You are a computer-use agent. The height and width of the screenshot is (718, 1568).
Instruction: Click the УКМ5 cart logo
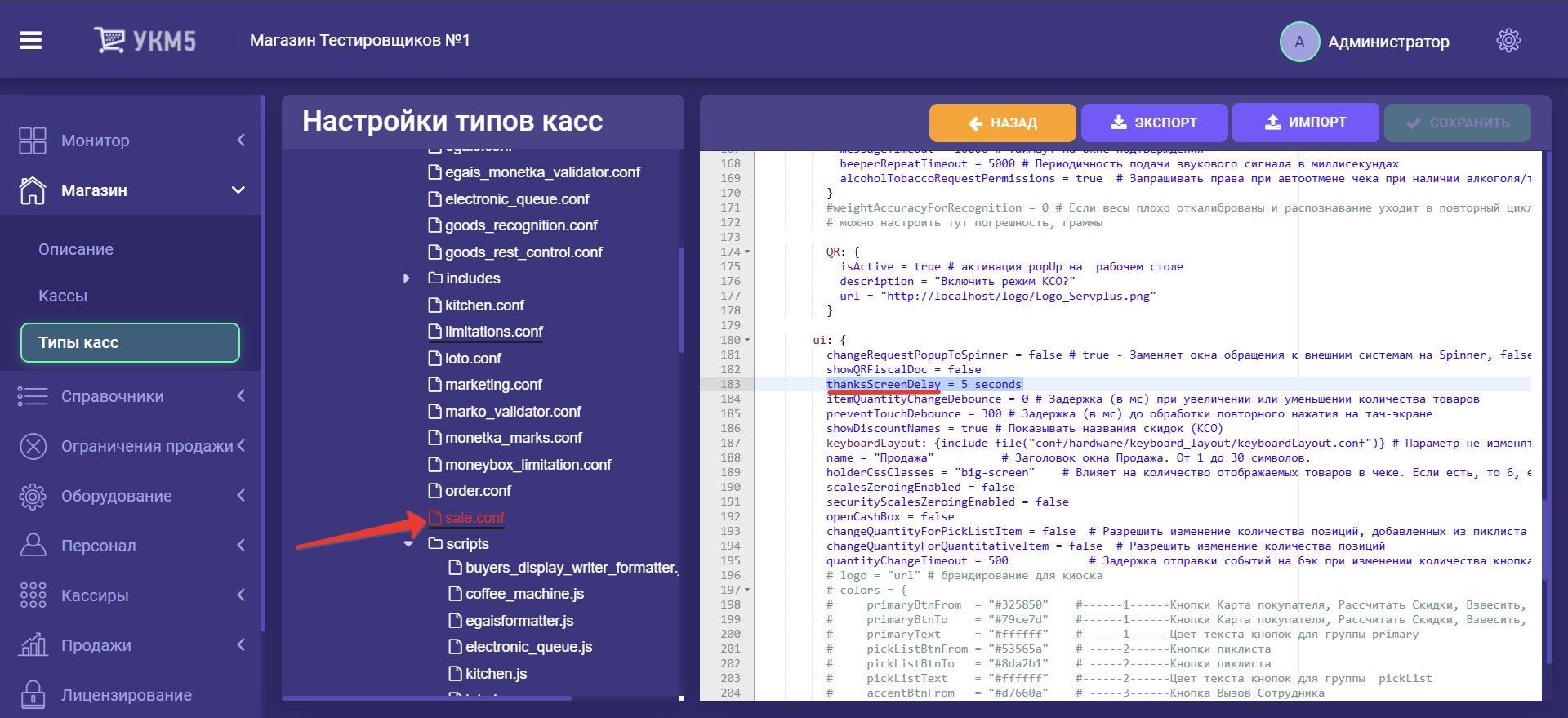tap(145, 40)
